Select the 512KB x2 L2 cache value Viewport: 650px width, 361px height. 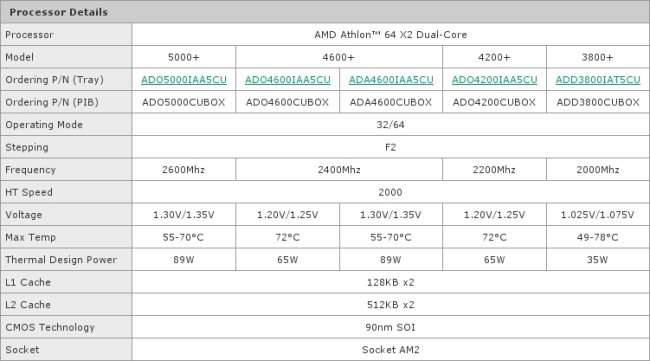point(390,305)
